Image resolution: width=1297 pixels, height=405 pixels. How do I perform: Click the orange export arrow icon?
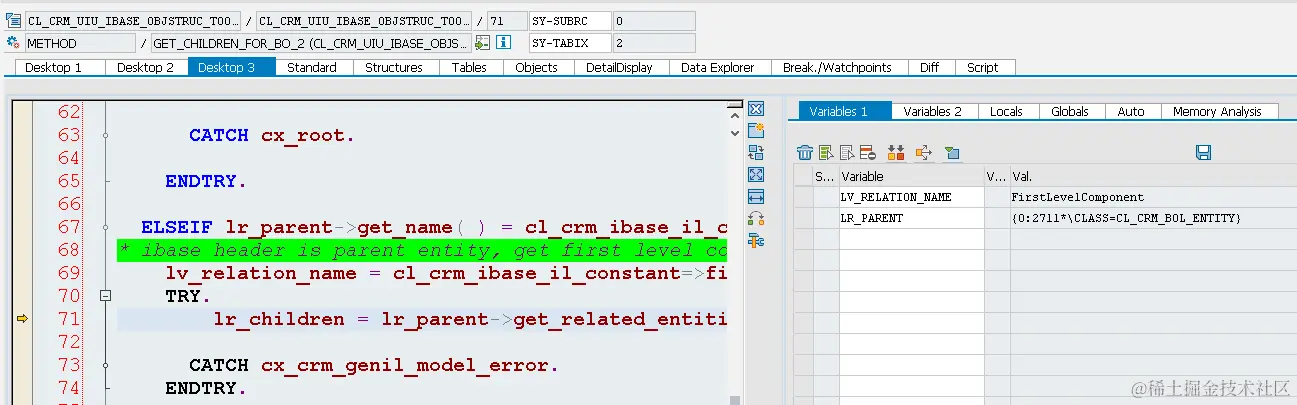(924, 153)
